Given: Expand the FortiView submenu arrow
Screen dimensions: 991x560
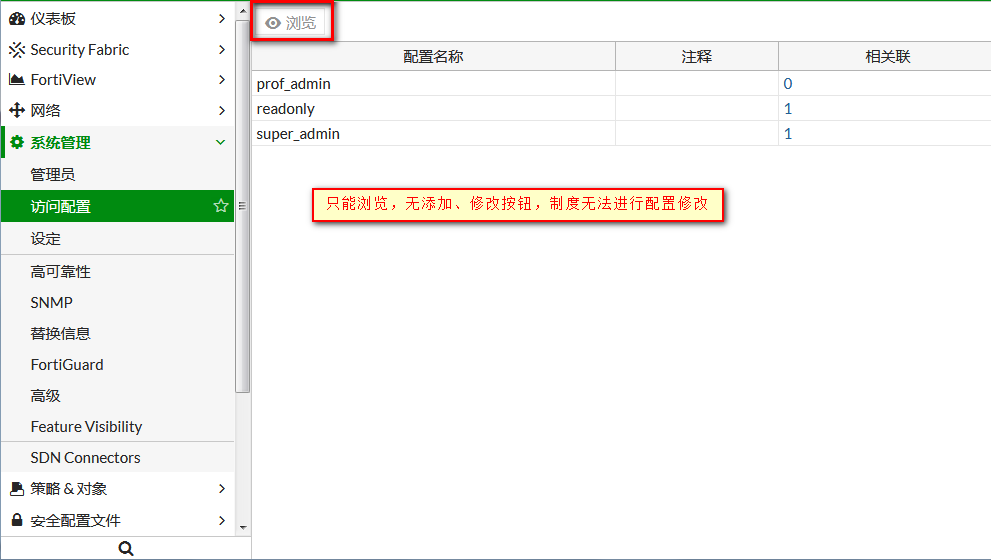Looking at the screenshot, I should [x=221, y=80].
